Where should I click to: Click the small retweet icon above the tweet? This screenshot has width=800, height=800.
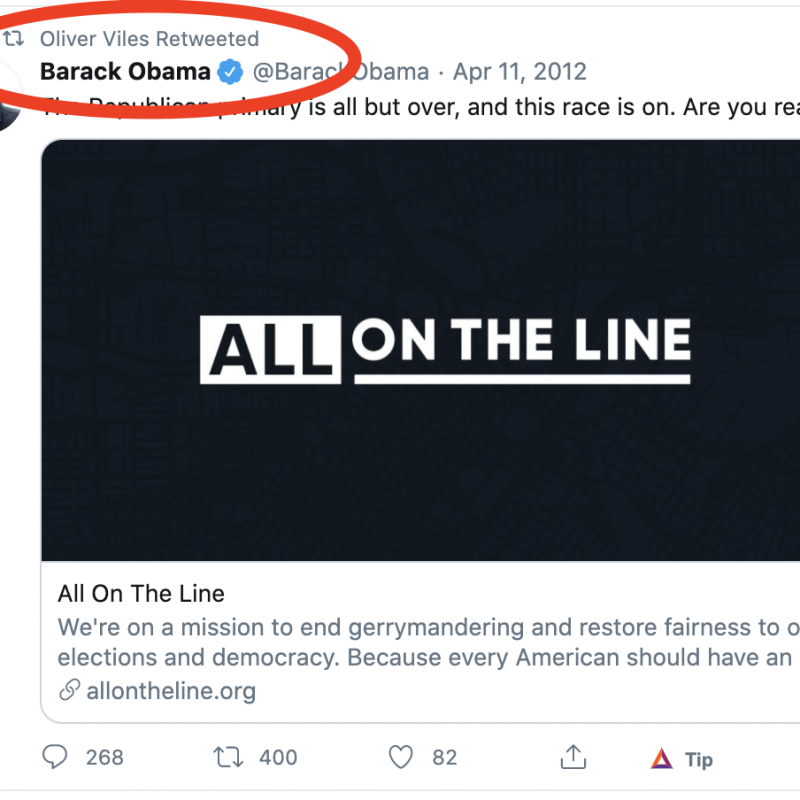click(13, 39)
